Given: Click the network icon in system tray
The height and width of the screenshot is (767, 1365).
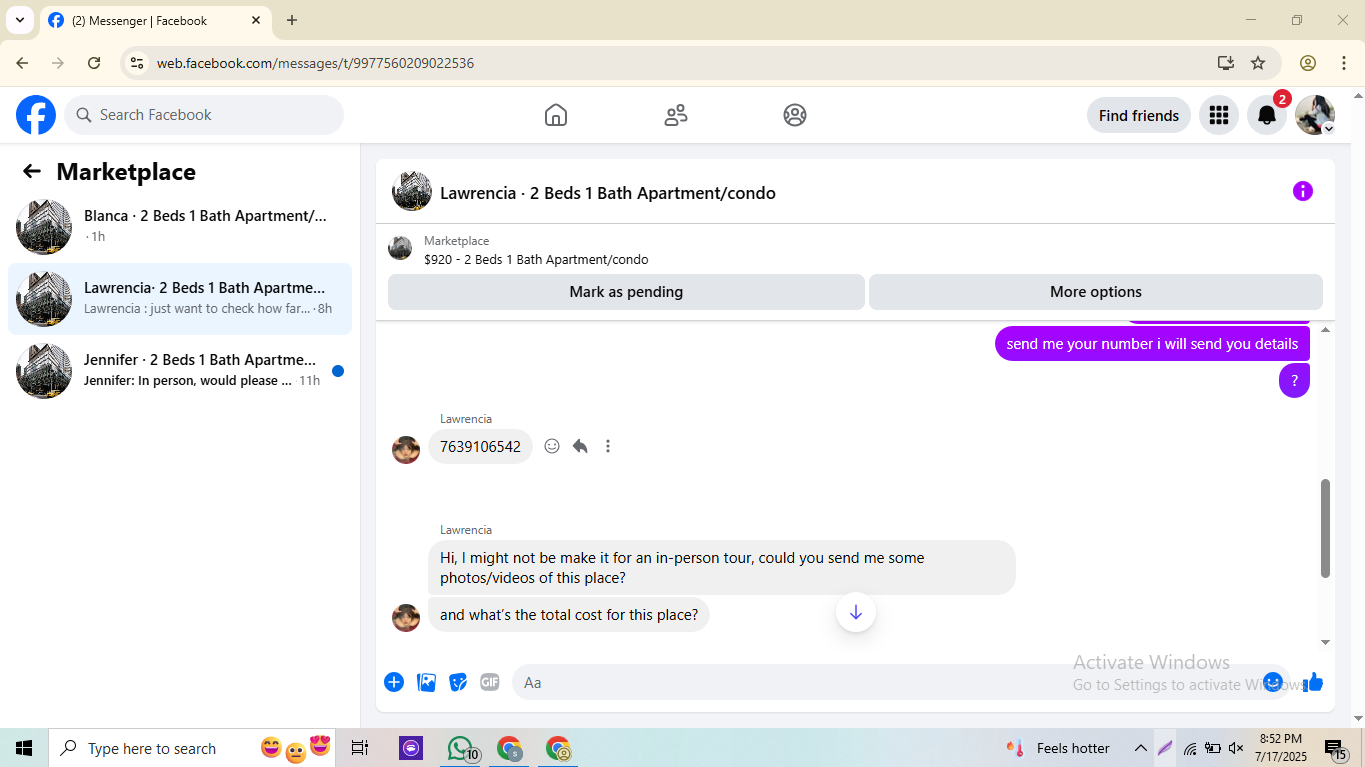Looking at the screenshot, I should [x=1190, y=748].
